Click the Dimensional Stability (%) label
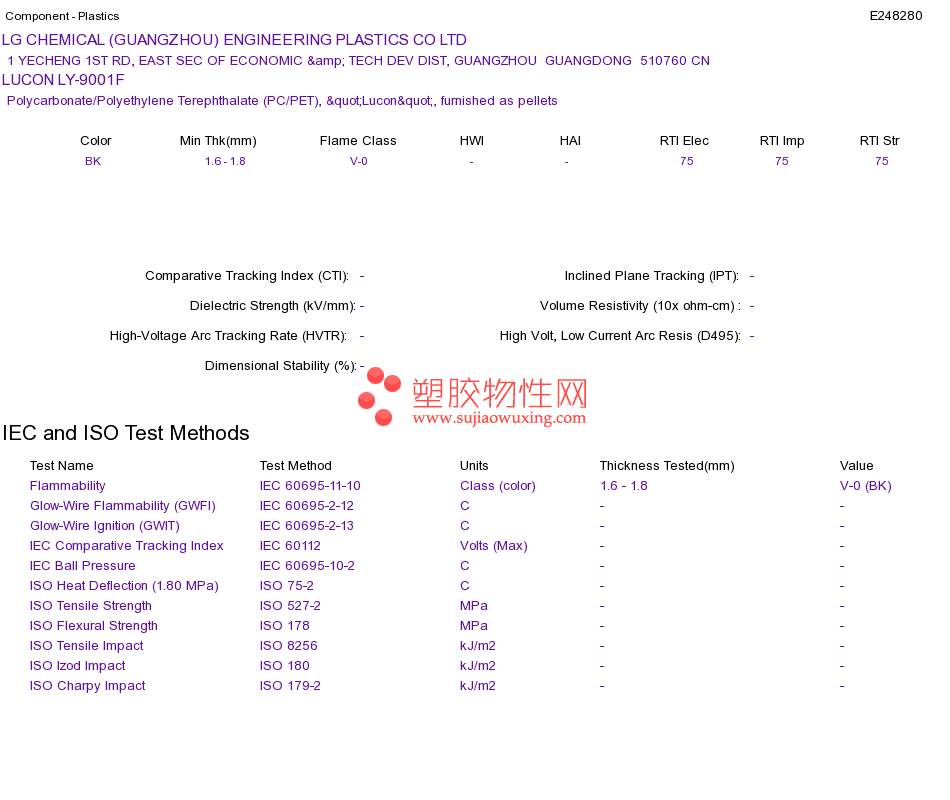This screenshot has height=800, width=950. pos(281,365)
